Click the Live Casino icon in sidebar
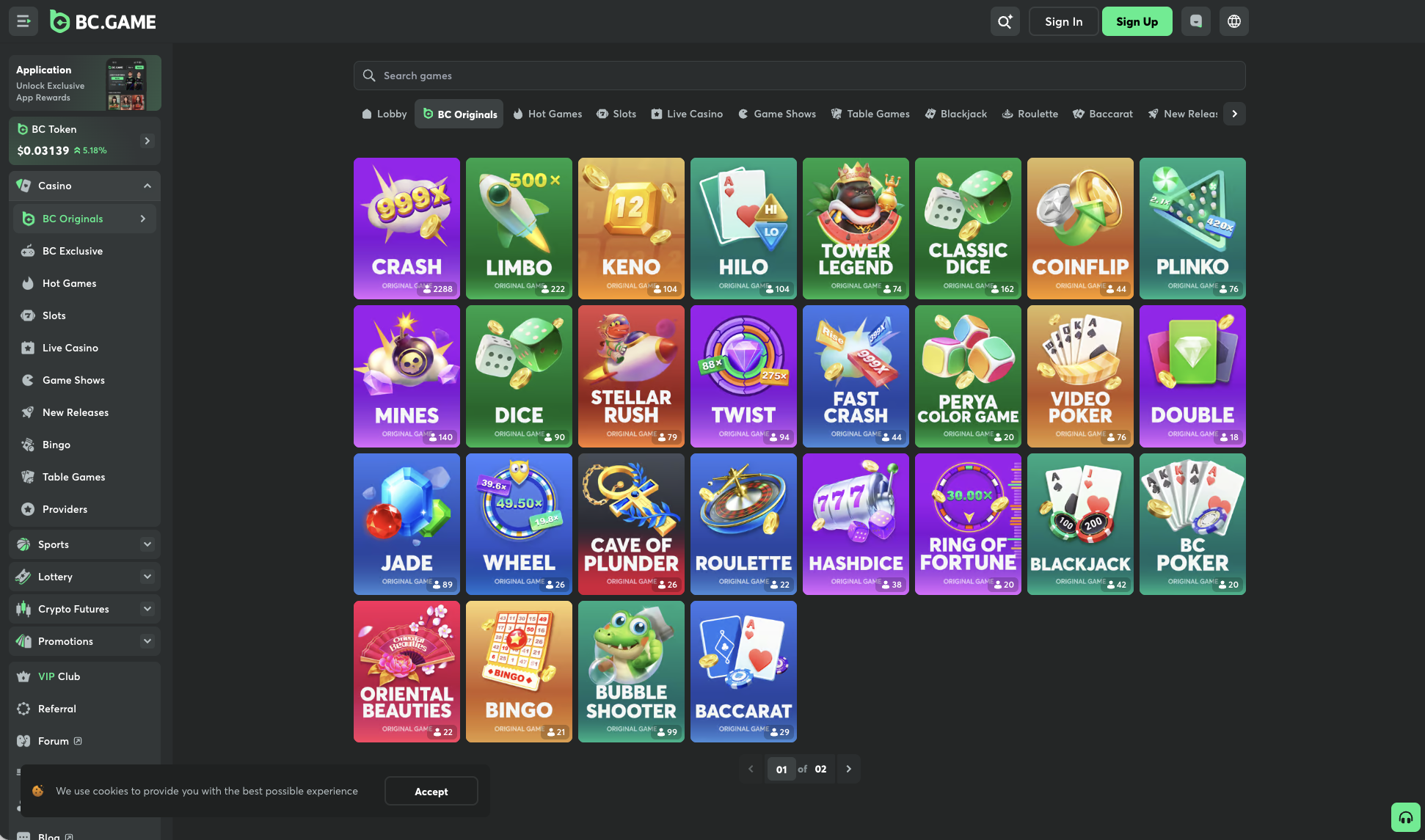This screenshot has width=1425, height=840. [28, 348]
